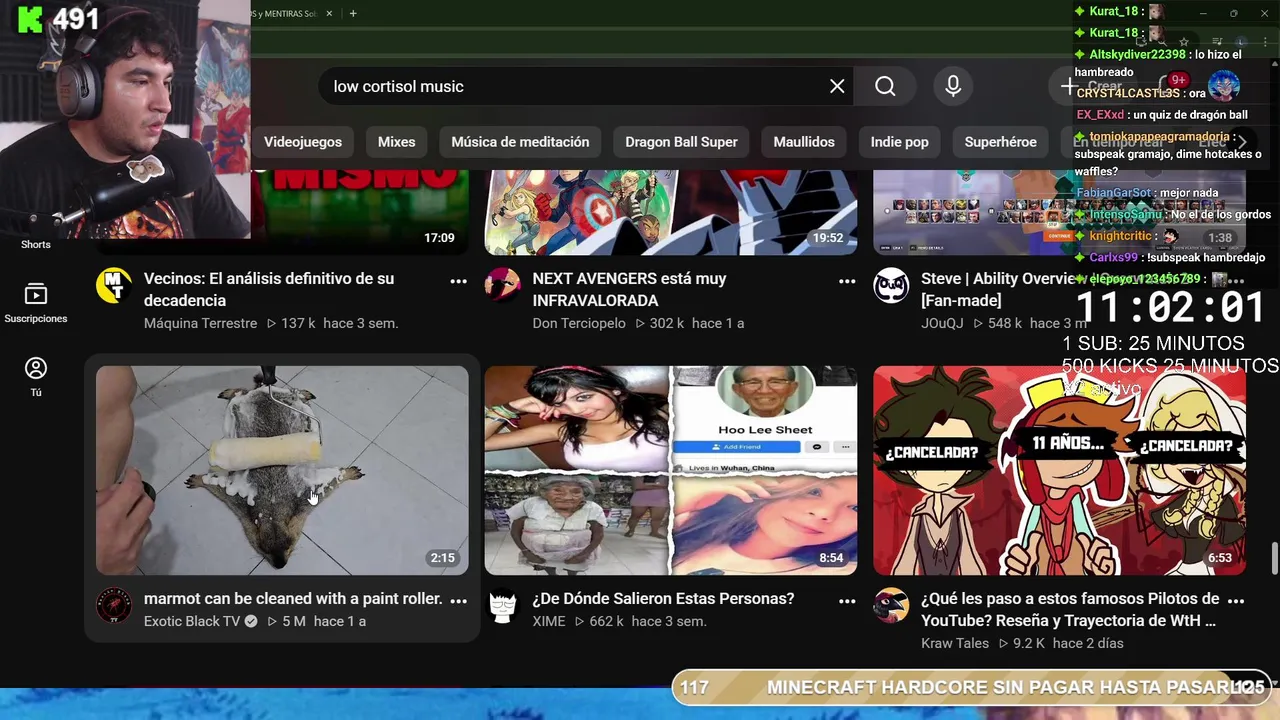This screenshot has width=1280, height=720.
Task: Select the Superhéroe filter chip
Action: (1000, 142)
